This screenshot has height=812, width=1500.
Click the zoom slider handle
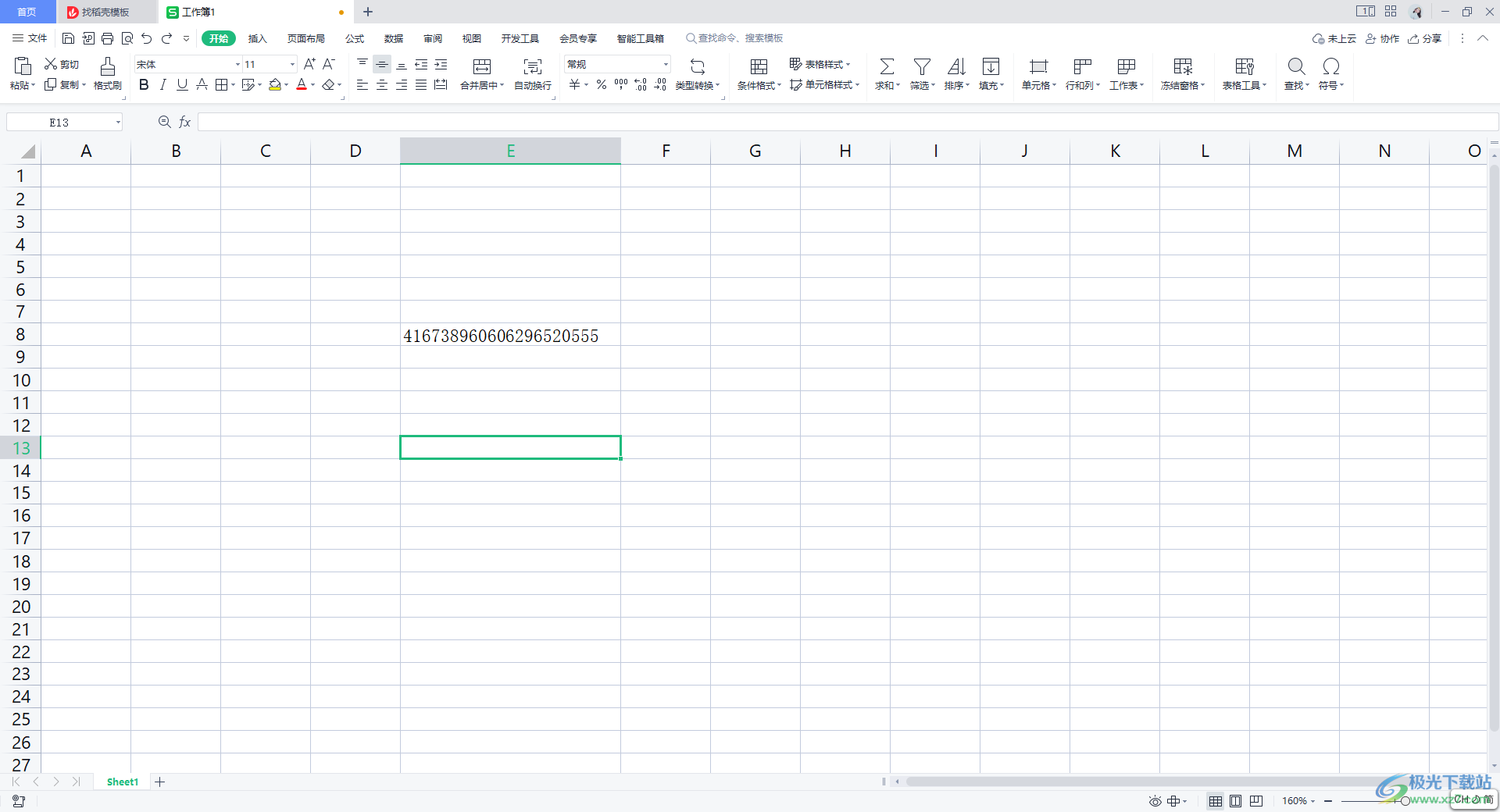click(1405, 801)
